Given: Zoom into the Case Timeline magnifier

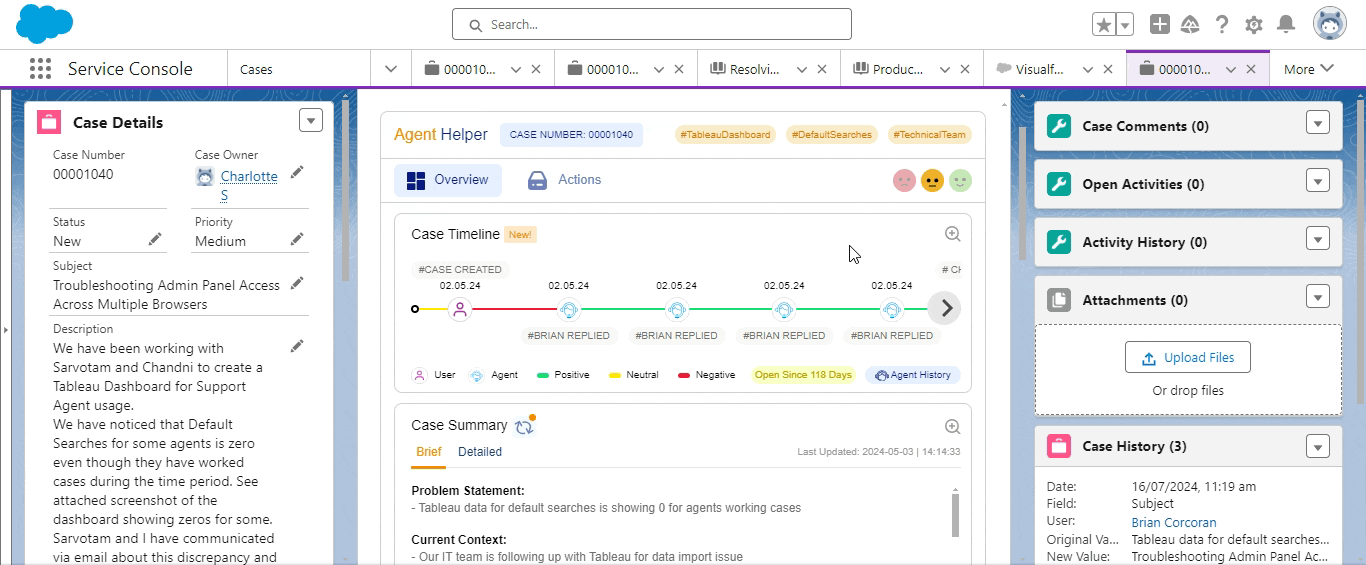Looking at the screenshot, I should pyautogui.click(x=952, y=234).
